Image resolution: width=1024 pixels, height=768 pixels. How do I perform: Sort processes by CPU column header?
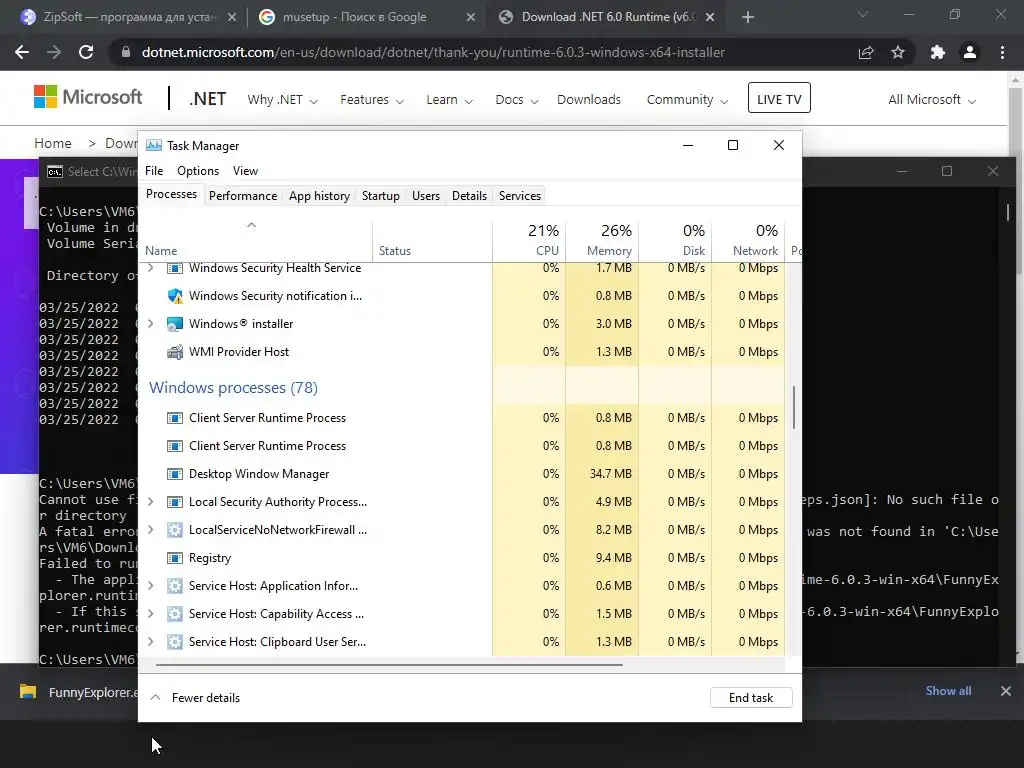(529, 240)
